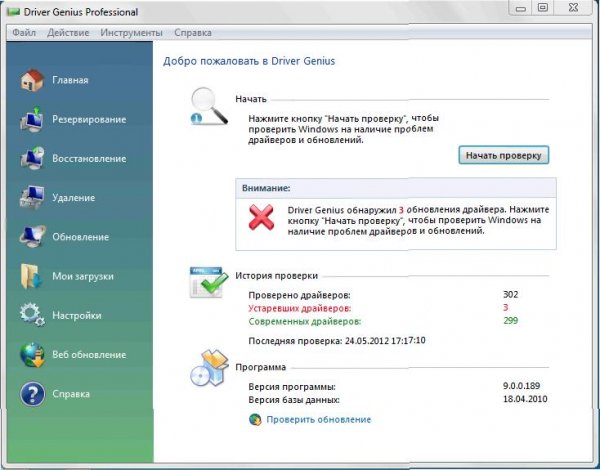Click the Последняя проверка date line
The width and height of the screenshot is (600, 470).
337,341
